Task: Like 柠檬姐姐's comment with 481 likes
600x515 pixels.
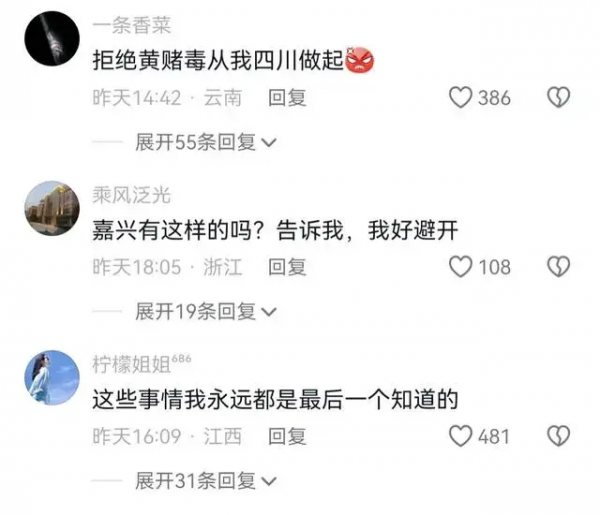Action: click(460, 436)
